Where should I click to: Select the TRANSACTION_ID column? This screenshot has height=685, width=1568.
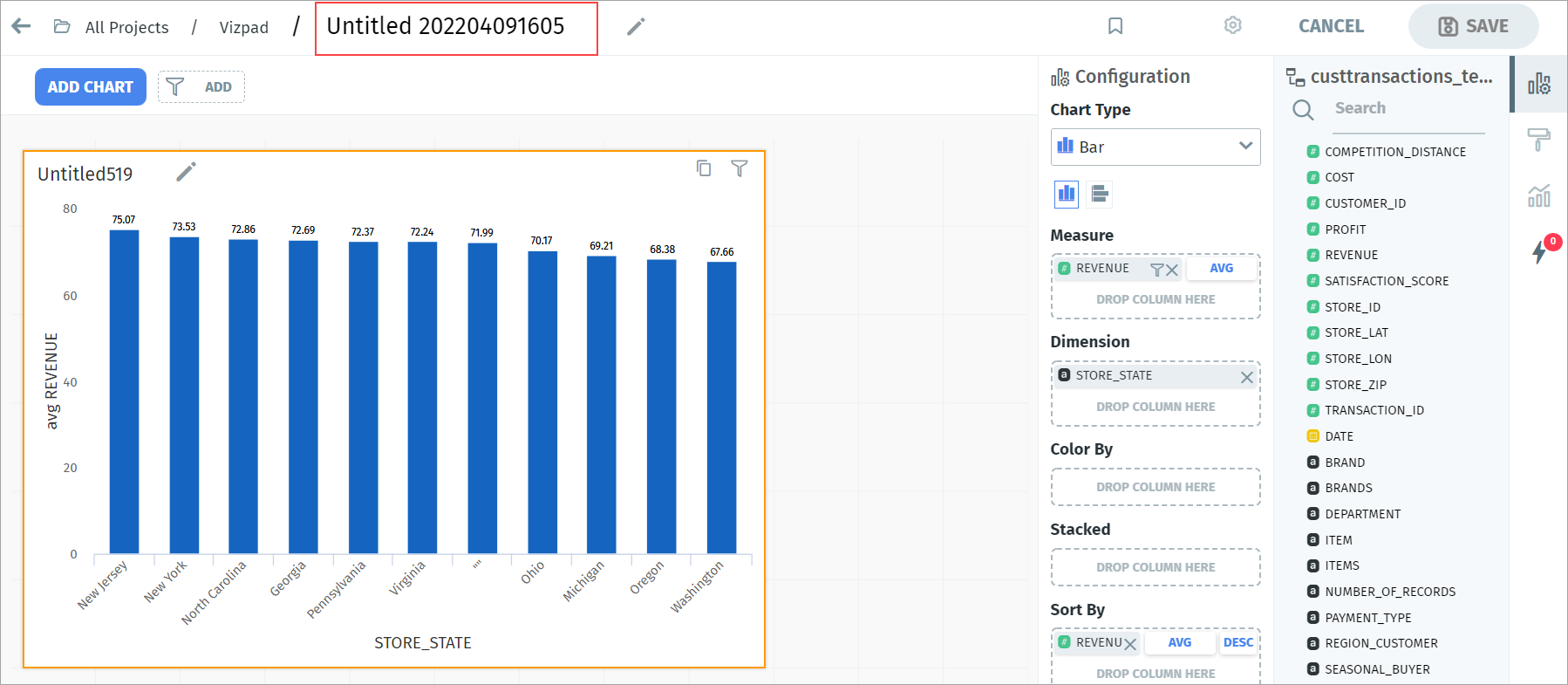point(1374,410)
